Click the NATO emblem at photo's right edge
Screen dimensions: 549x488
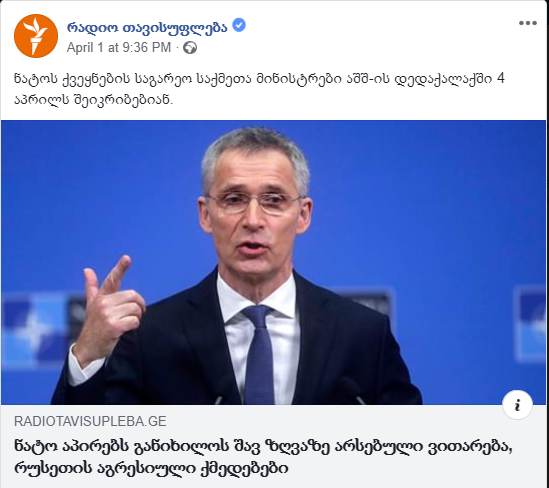click(x=530, y=324)
